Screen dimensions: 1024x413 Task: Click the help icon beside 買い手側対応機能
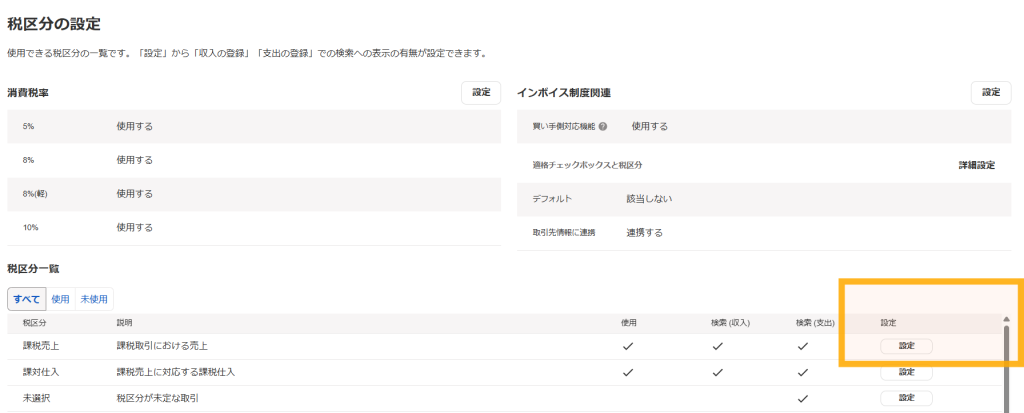coord(603,127)
